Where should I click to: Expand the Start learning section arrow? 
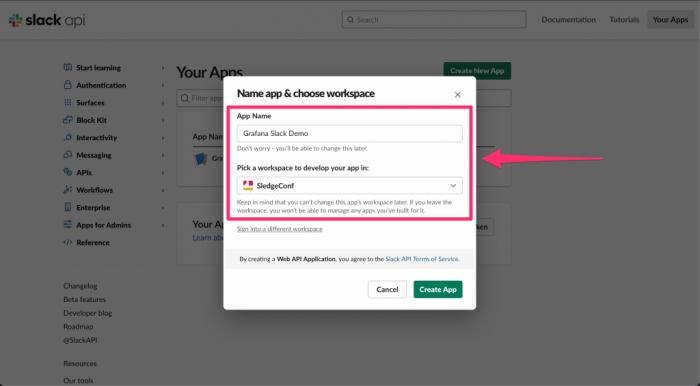163,68
